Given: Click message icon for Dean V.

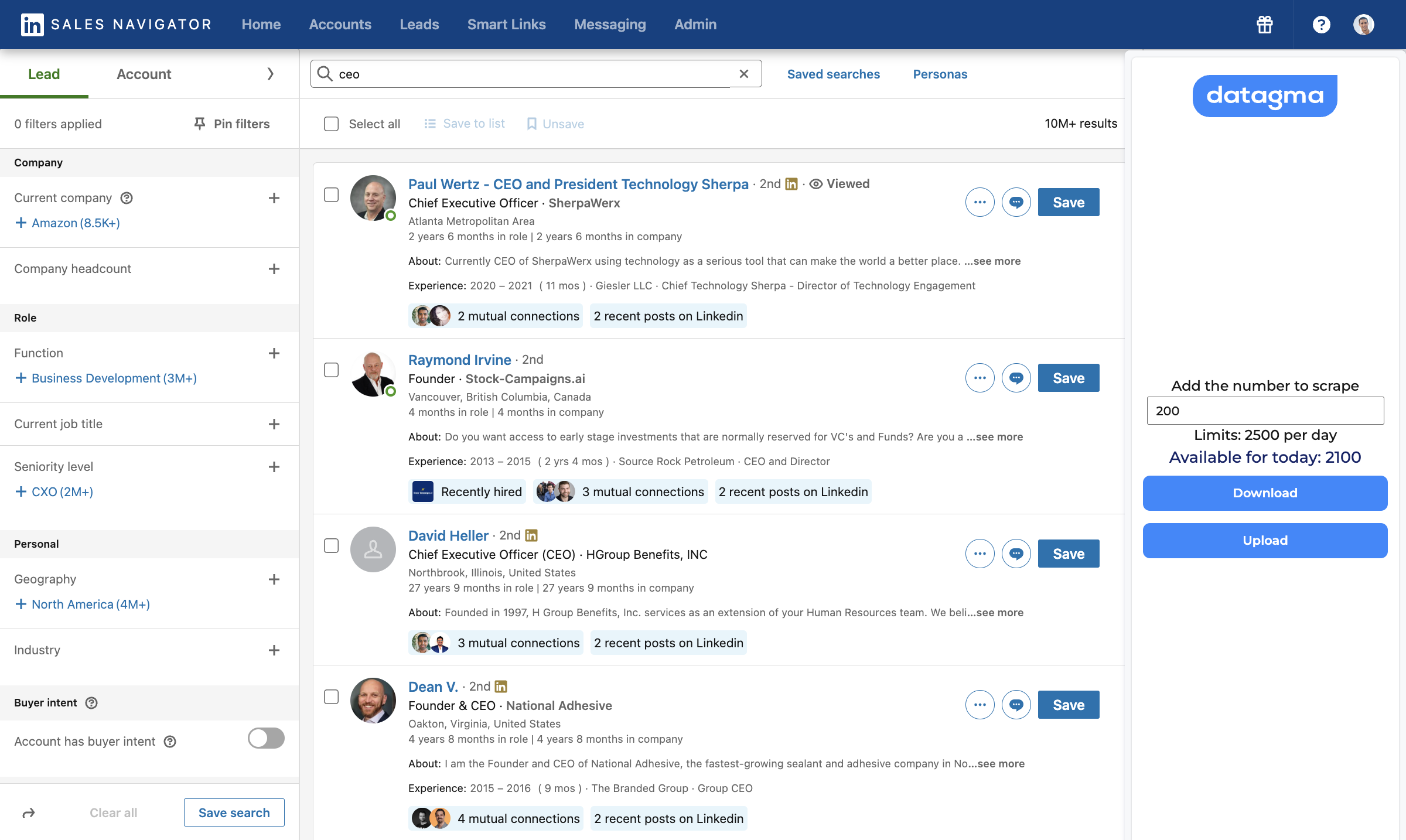Looking at the screenshot, I should click(x=1016, y=705).
